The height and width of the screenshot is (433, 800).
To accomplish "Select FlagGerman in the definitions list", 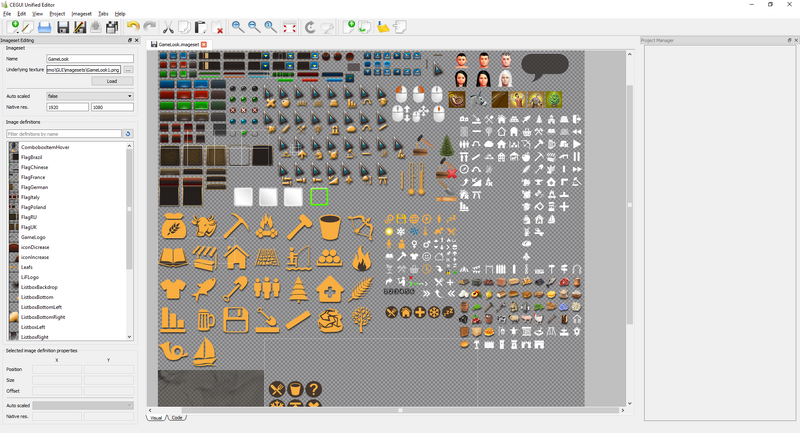I will pyautogui.click(x=34, y=187).
